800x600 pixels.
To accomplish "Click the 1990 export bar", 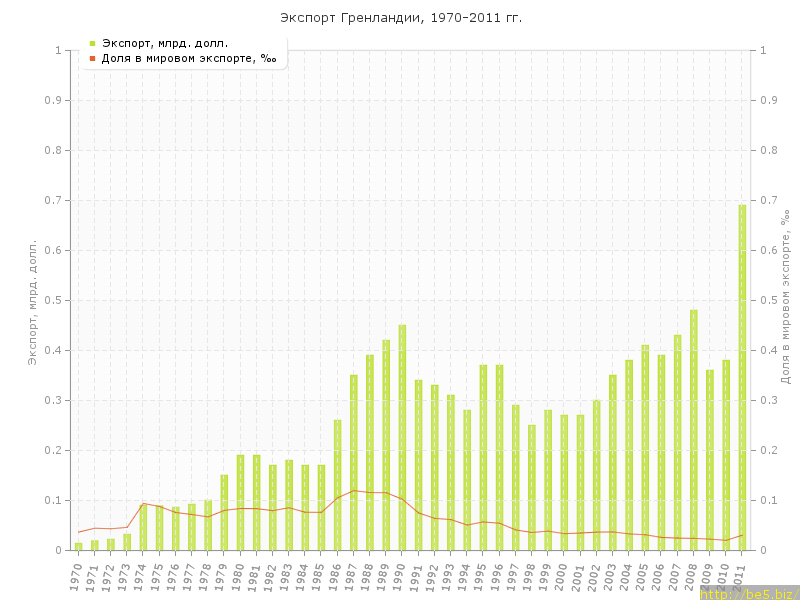I will tap(402, 437).
